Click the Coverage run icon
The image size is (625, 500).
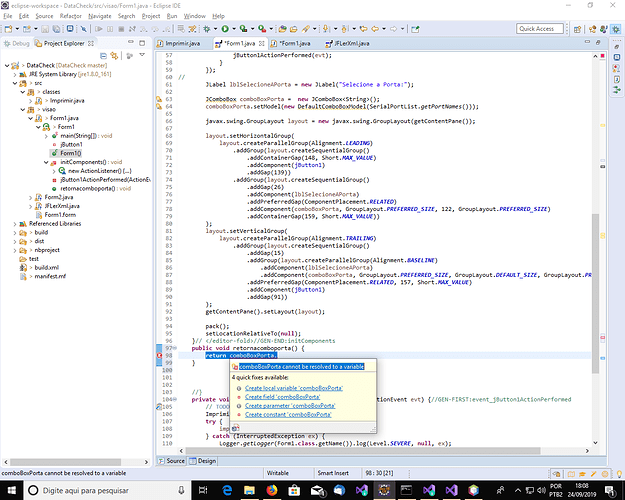tap(243, 29)
